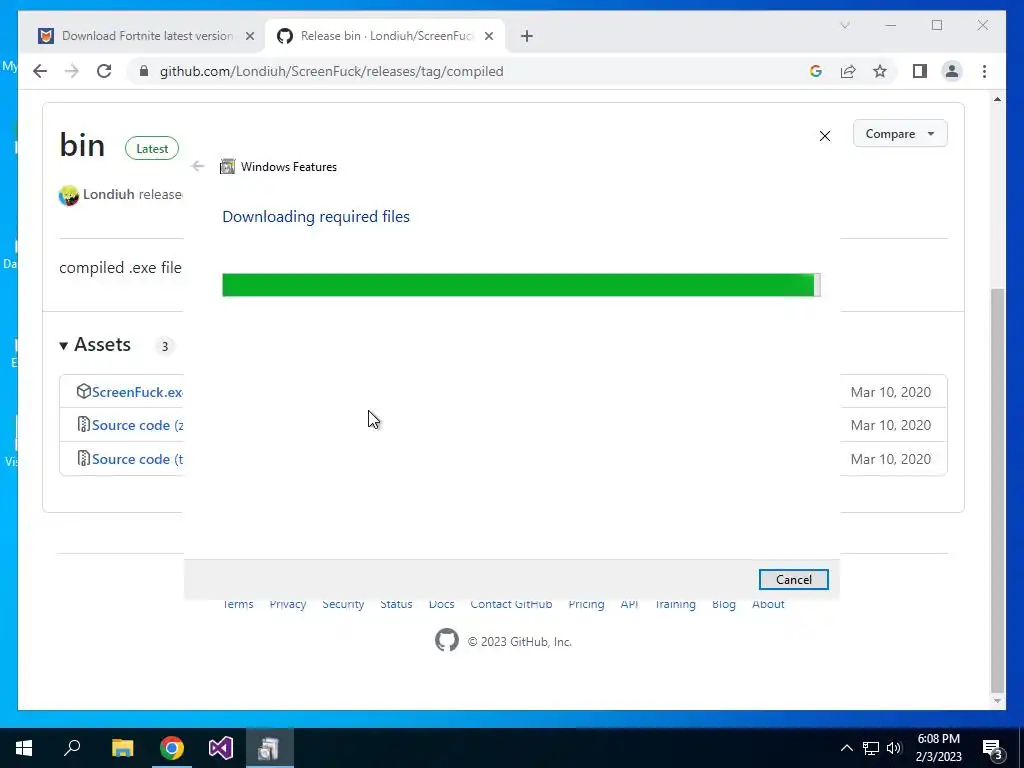Open About footer link
1024x768 pixels.
click(x=768, y=604)
